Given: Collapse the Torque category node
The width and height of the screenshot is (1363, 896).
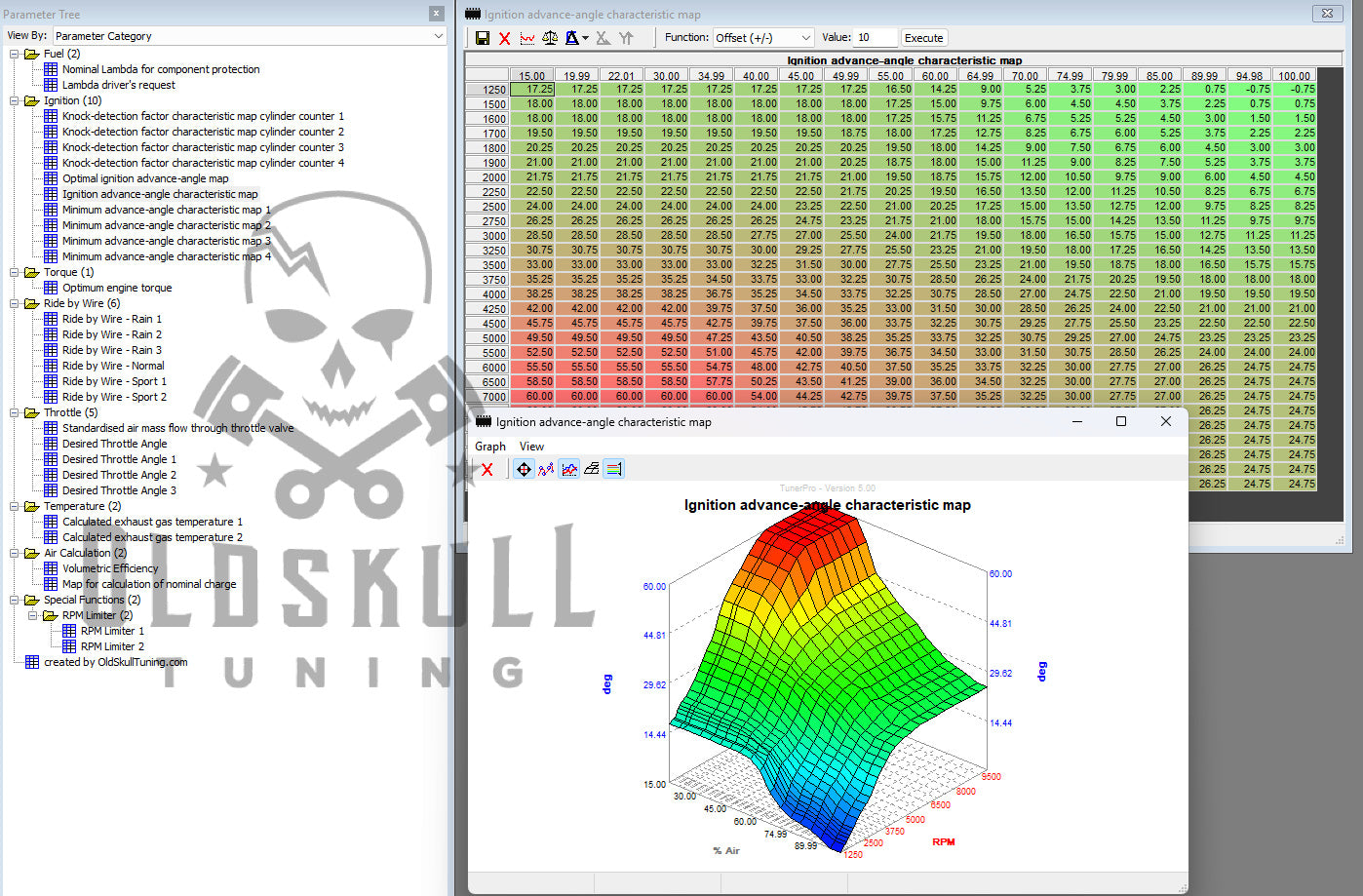Looking at the screenshot, I should click(x=15, y=272).
